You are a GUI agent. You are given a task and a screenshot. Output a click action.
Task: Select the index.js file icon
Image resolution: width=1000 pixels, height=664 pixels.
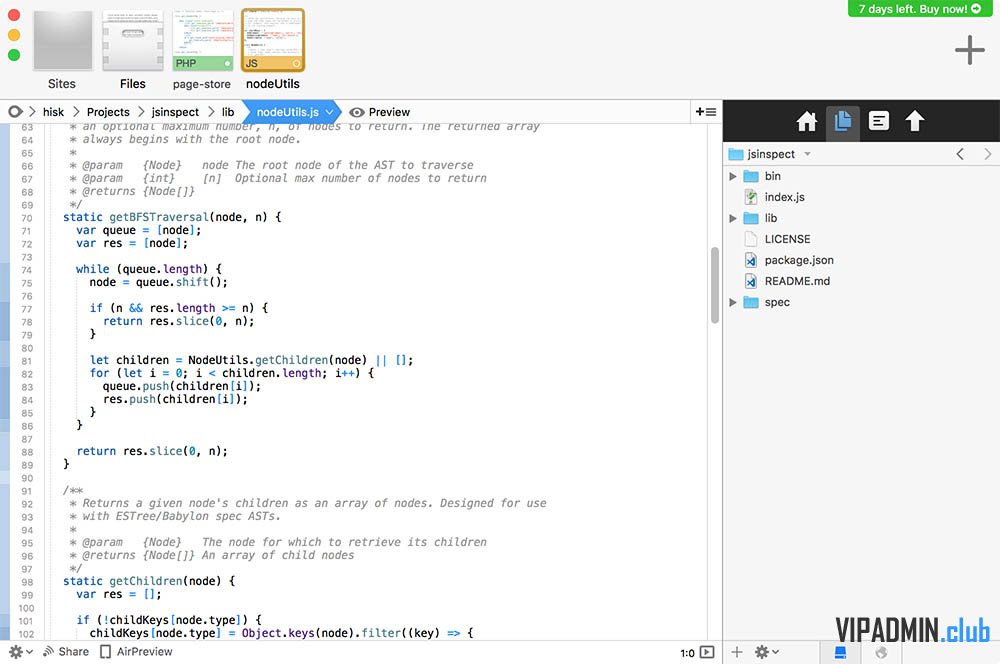click(x=751, y=197)
